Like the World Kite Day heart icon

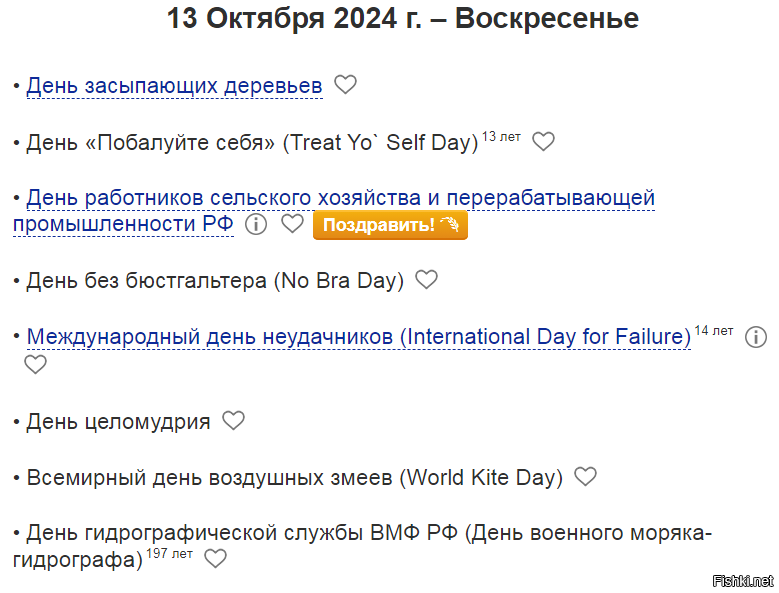click(x=585, y=477)
